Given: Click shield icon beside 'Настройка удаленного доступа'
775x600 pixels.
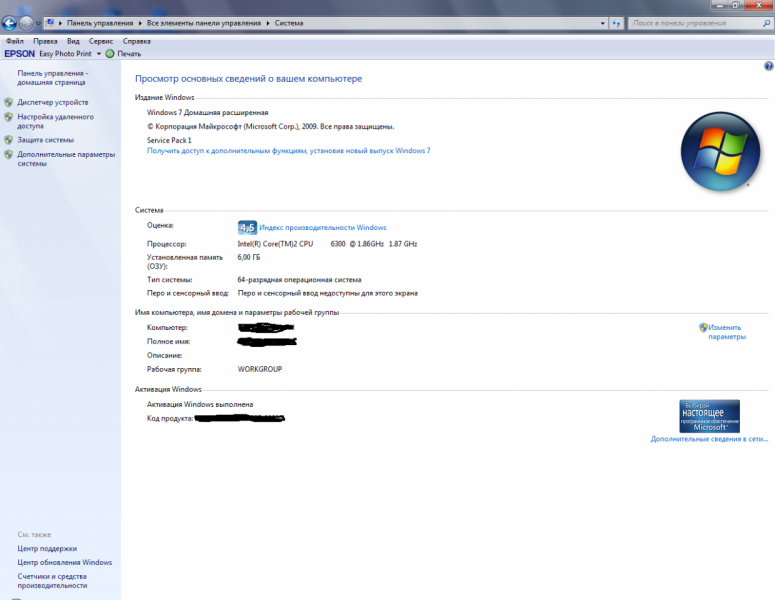Looking at the screenshot, I should [8, 117].
